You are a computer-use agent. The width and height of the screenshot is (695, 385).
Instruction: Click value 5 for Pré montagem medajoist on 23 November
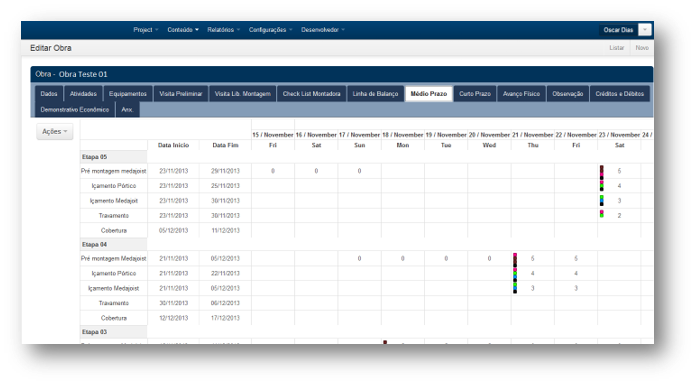(619, 171)
